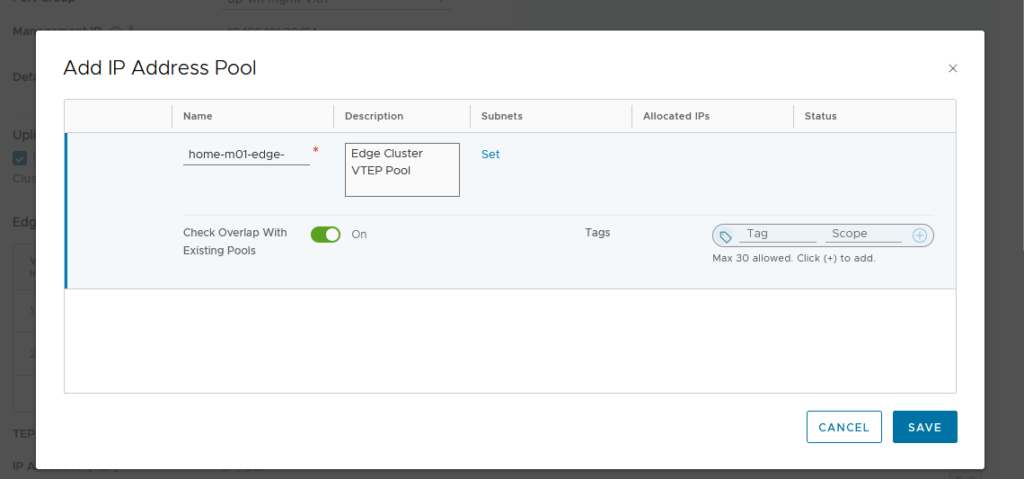Click the Name column header
This screenshot has width=1024, height=479.
click(198, 116)
